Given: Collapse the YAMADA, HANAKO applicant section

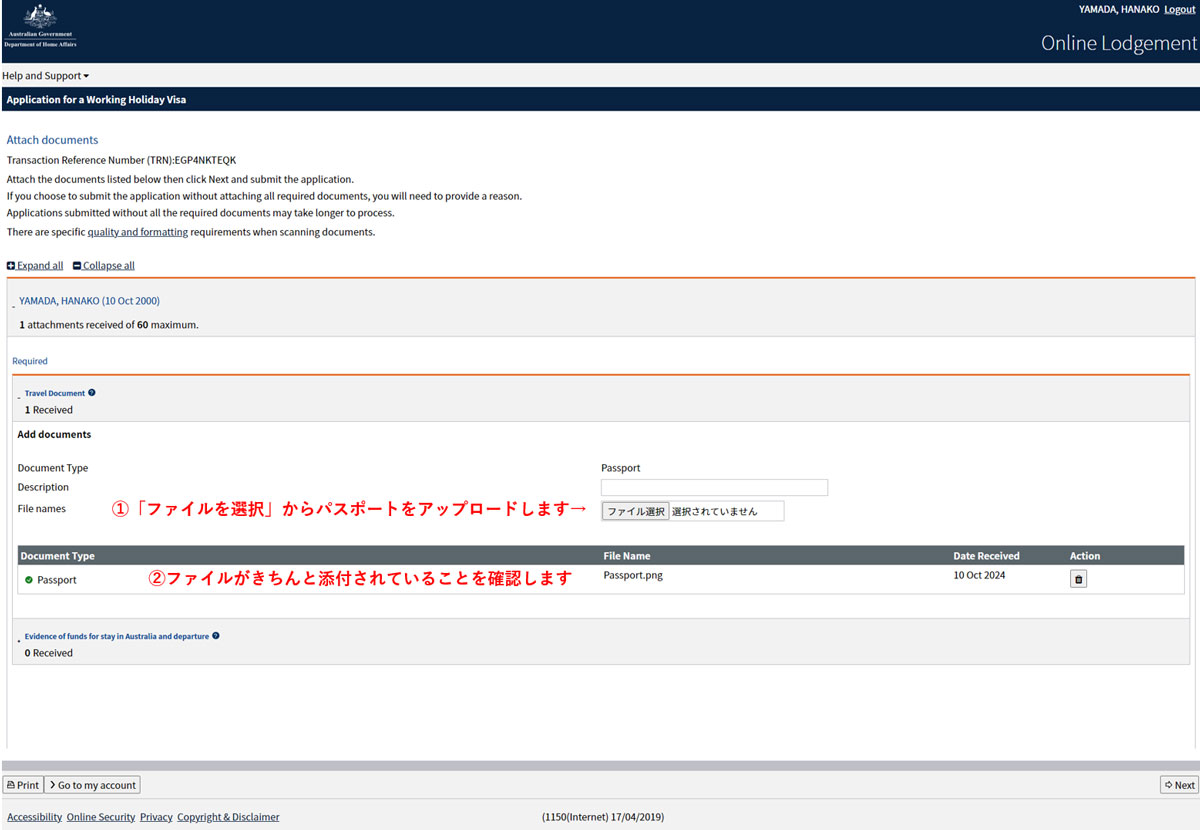Looking at the screenshot, I should click(89, 301).
